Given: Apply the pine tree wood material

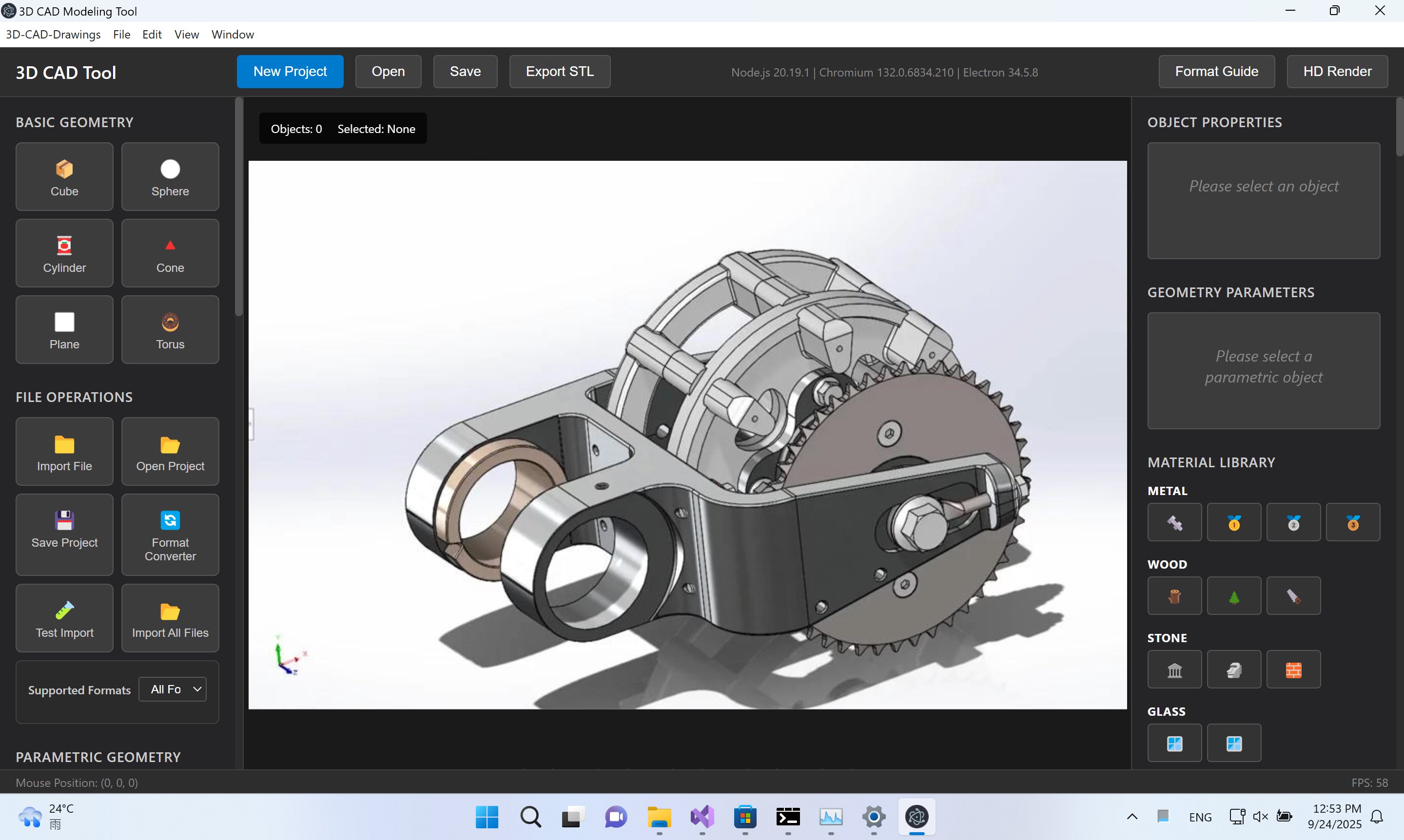Looking at the screenshot, I should (1234, 595).
